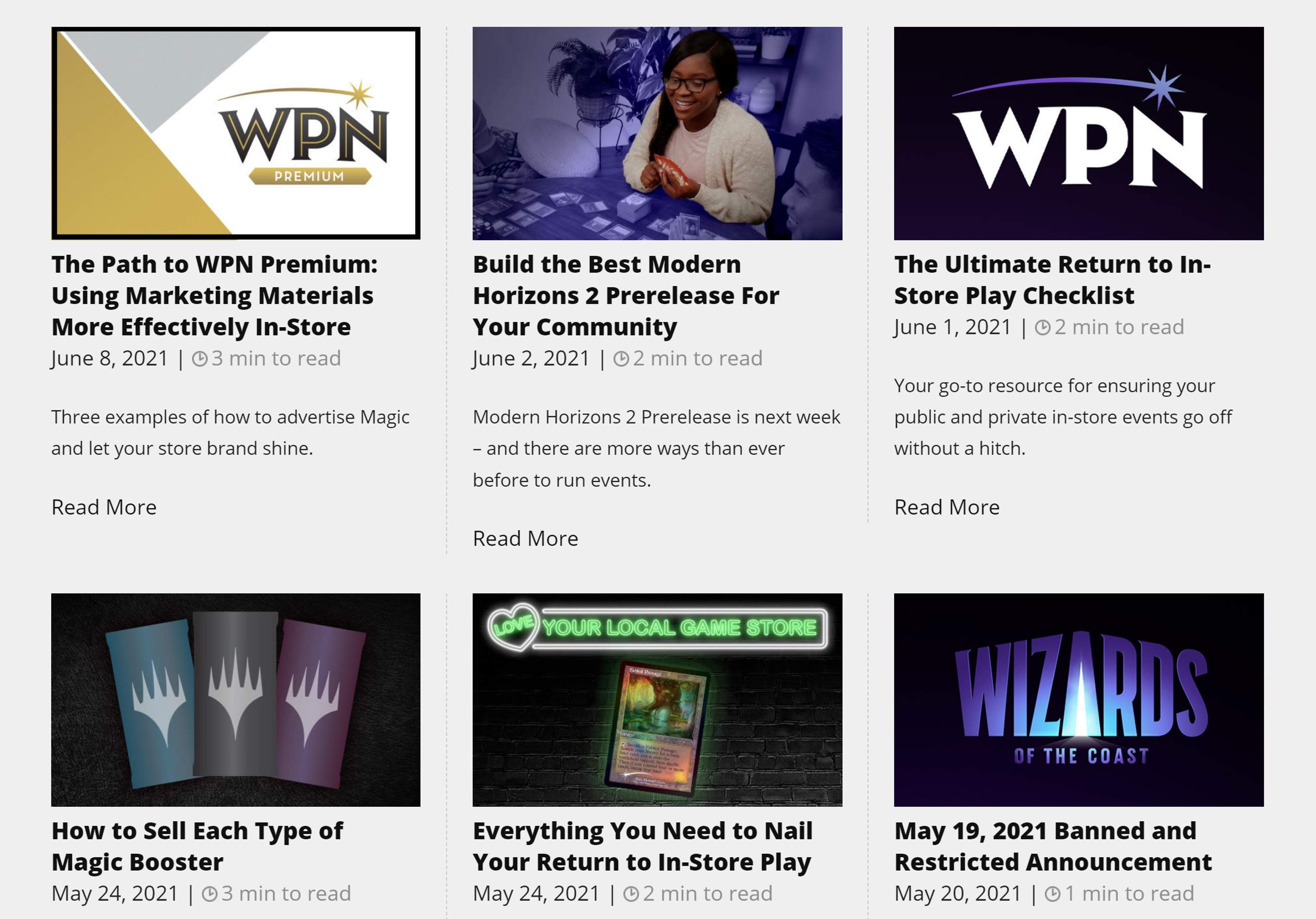Click Read More under WPN Premium article
Screen dimensions: 1316x919
[104, 507]
